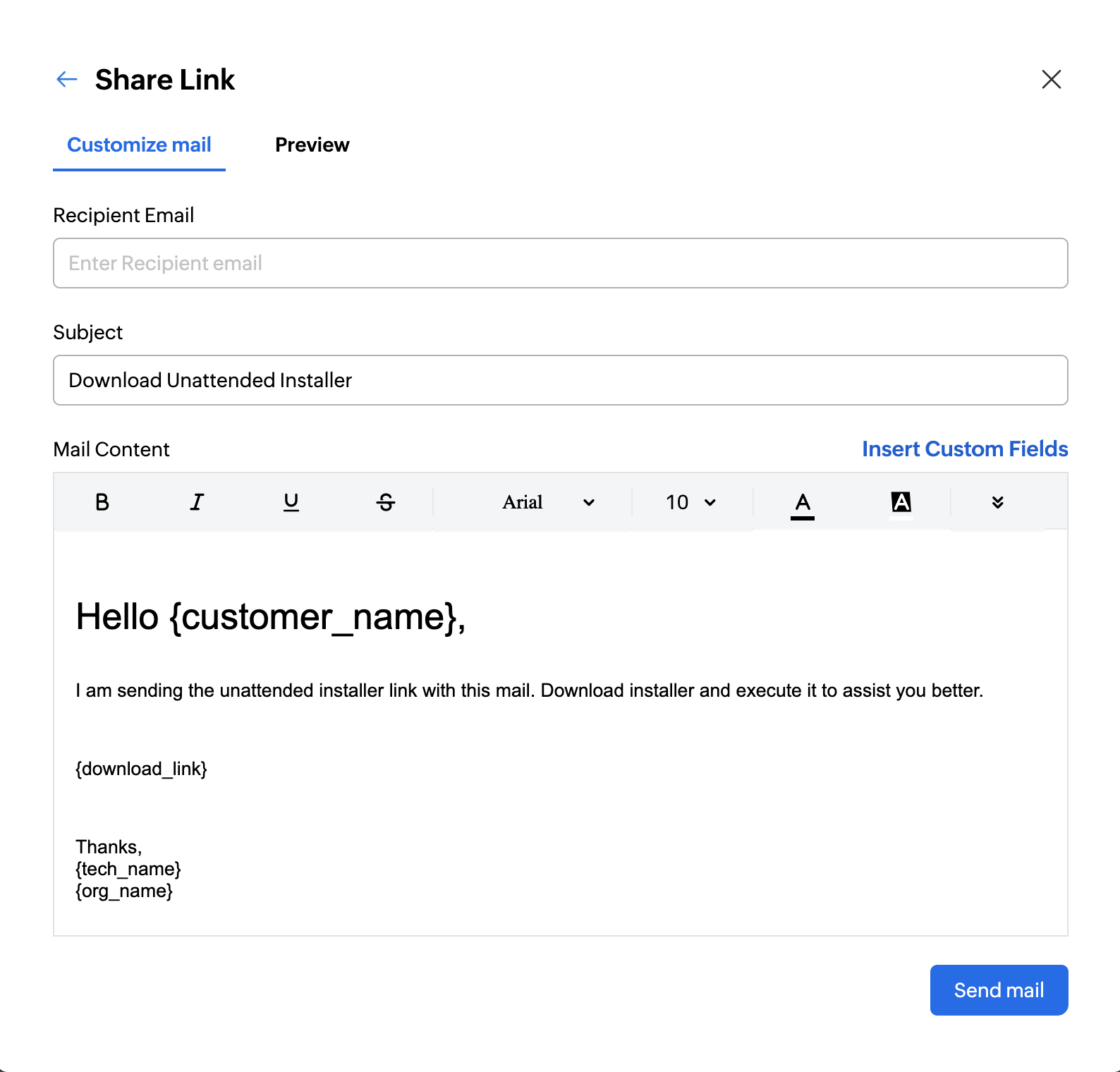The height and width of the screenshot is (1072, 1120).
Task: Expand more toolbar options with double chevron
Action: tap(997, 502)
